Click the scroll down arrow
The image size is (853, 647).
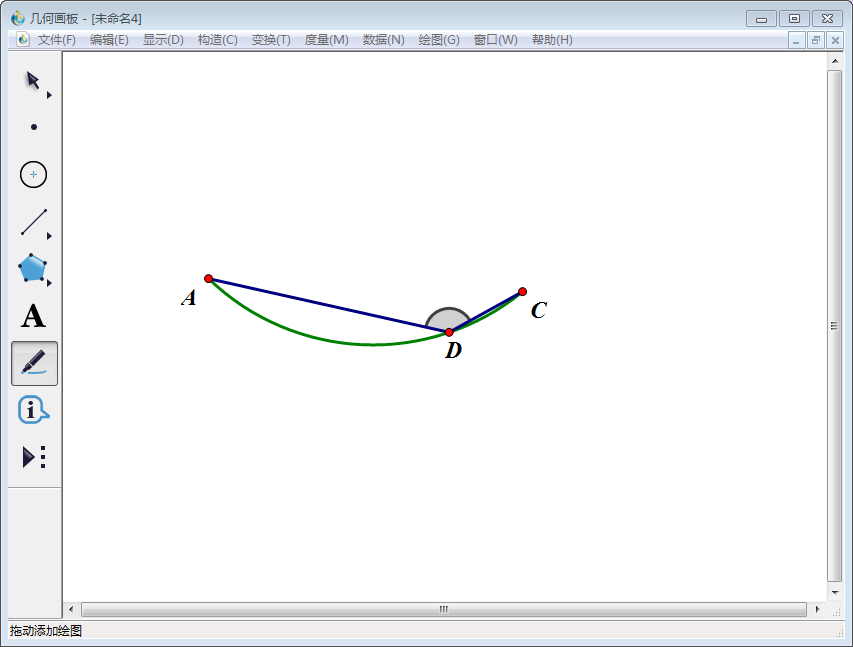click(835, 592)
